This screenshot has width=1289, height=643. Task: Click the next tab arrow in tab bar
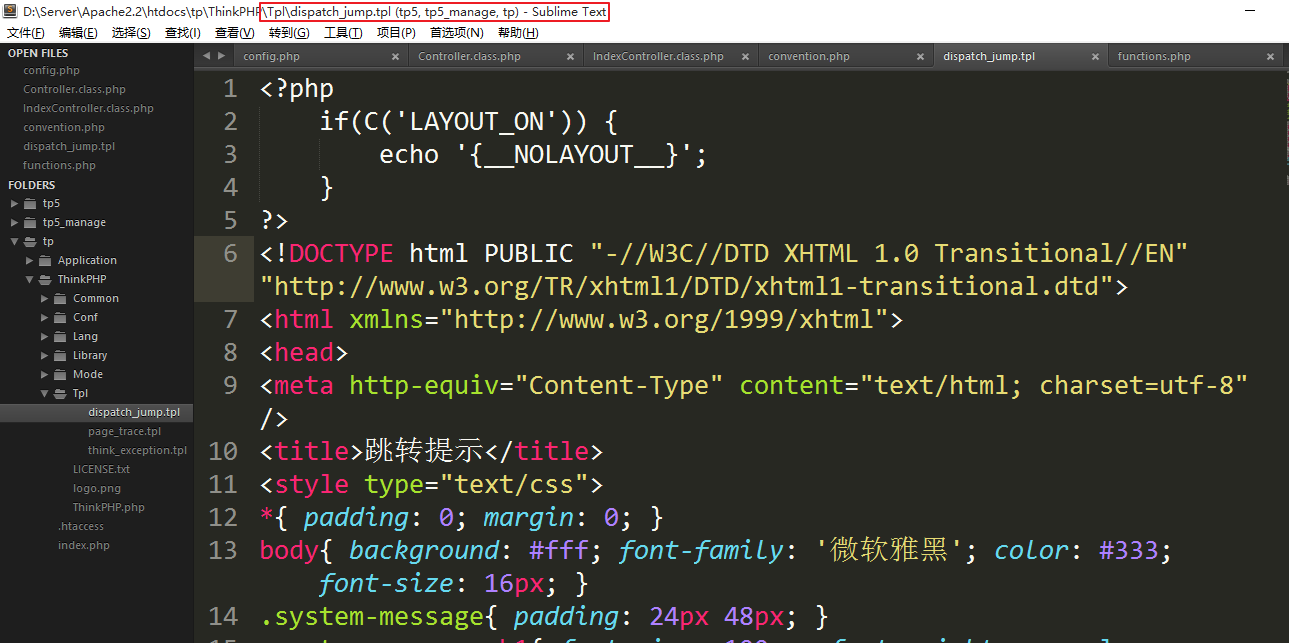[x=221, y=56]
